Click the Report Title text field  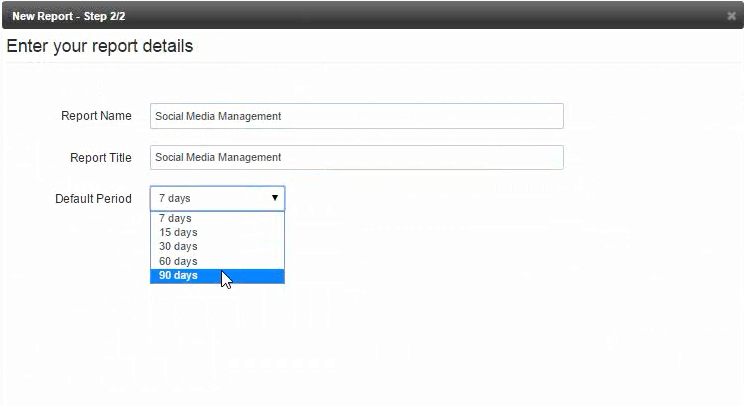pyautogui.click(x=357, y=157)
